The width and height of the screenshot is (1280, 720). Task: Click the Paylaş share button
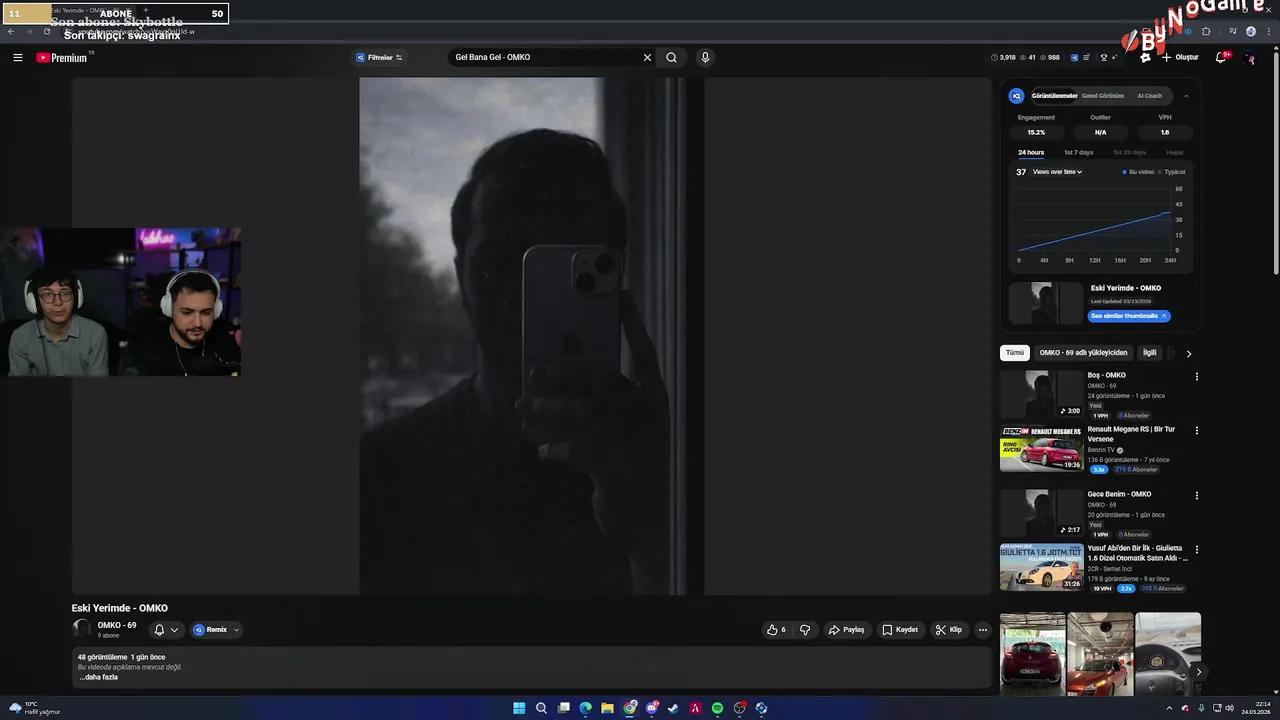(x=846, y=630)
